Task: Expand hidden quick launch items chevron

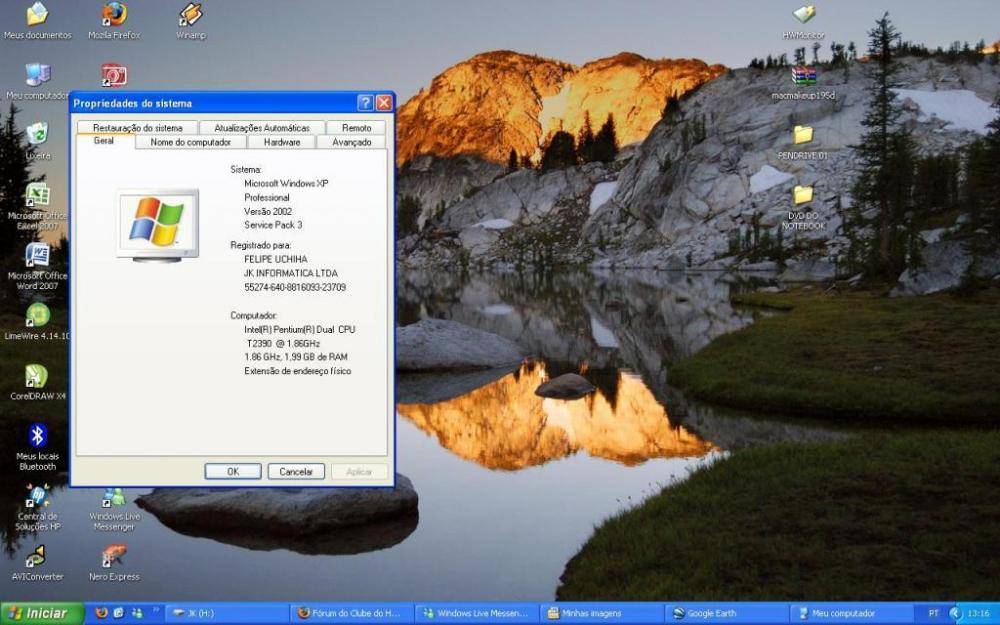Action: (x=155, y=611)
